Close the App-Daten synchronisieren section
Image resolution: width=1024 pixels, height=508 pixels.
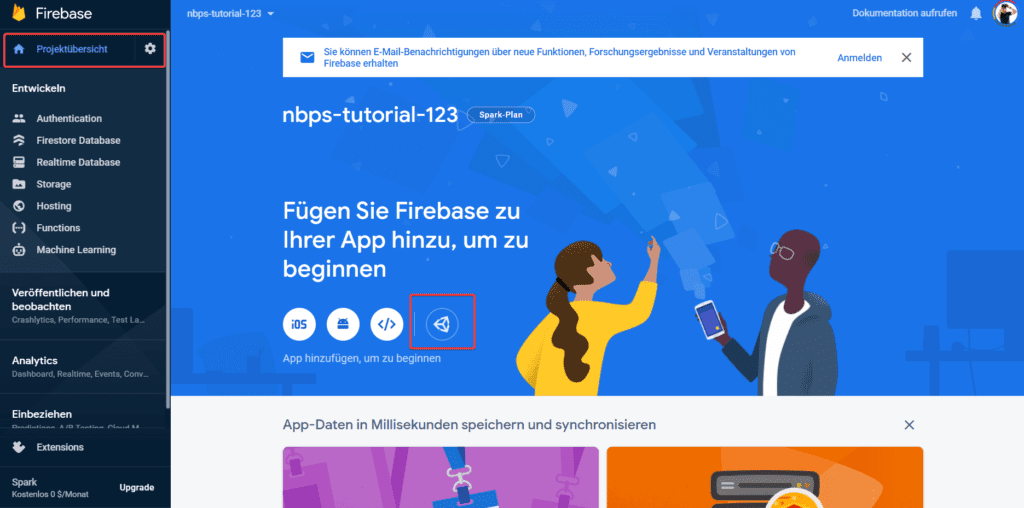coord(909,425)
